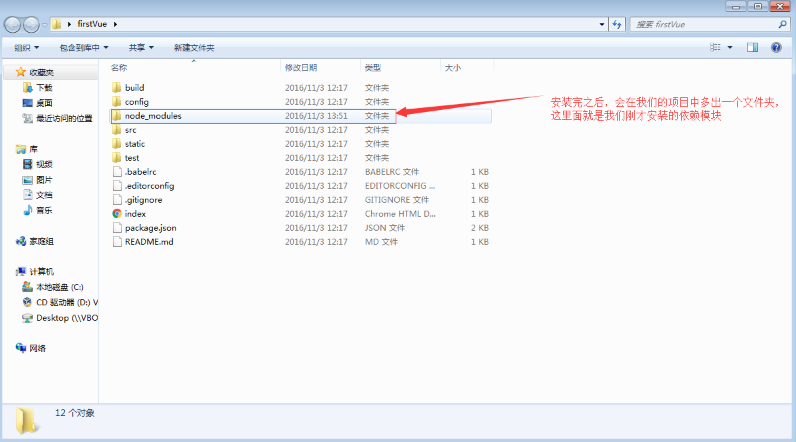Select the build folder
This screenshot has width=796, height=442.
(134, 88)
